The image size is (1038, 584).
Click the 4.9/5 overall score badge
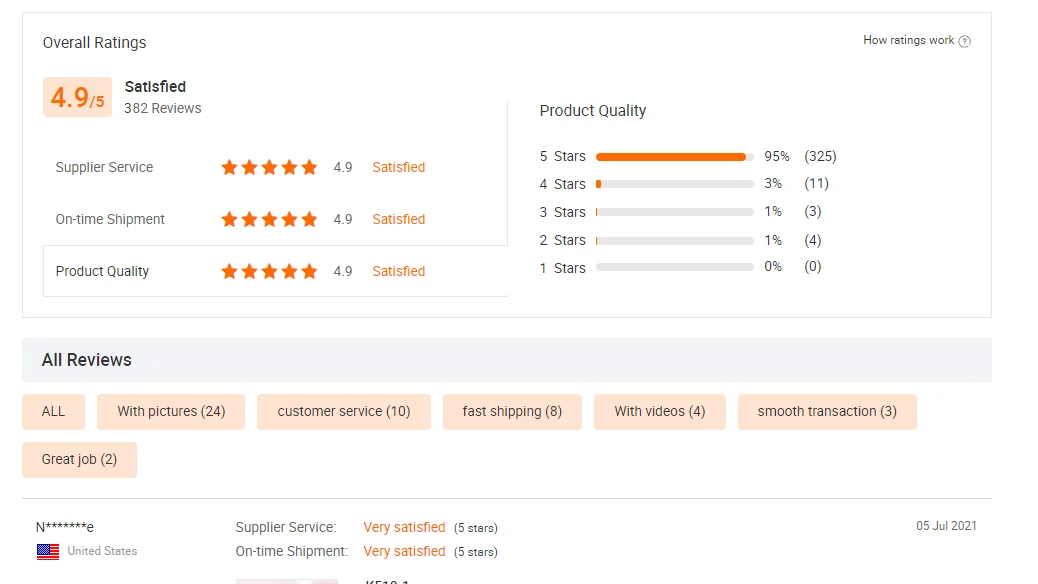77,97
